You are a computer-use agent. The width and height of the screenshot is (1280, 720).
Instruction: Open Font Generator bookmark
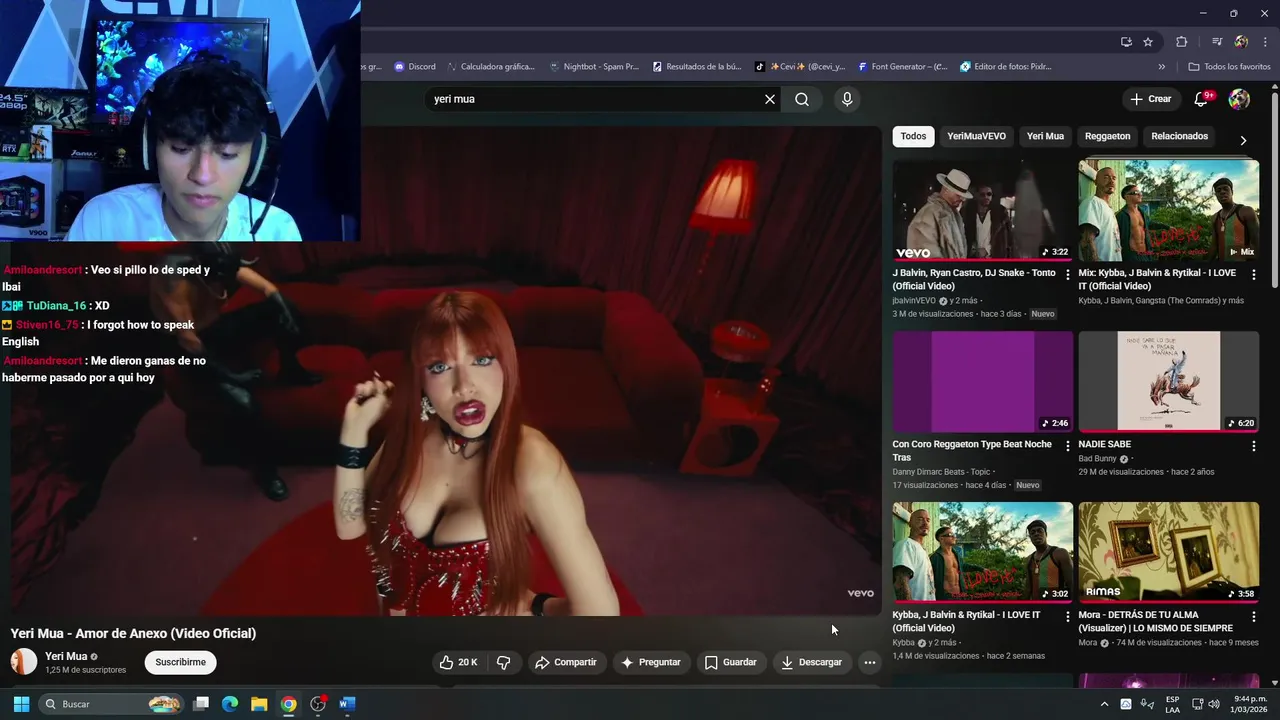(x=903, y=67)
